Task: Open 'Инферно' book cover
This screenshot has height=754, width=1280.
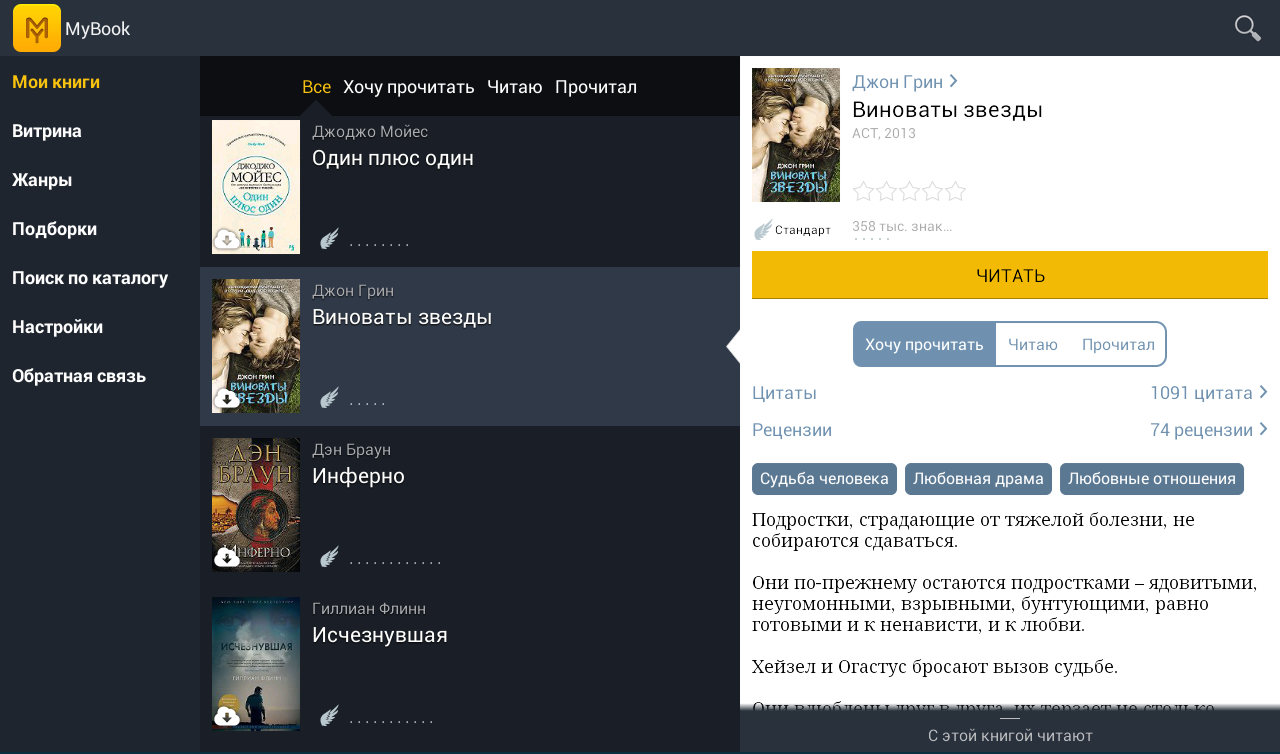Action: click(x=256, y=505)
